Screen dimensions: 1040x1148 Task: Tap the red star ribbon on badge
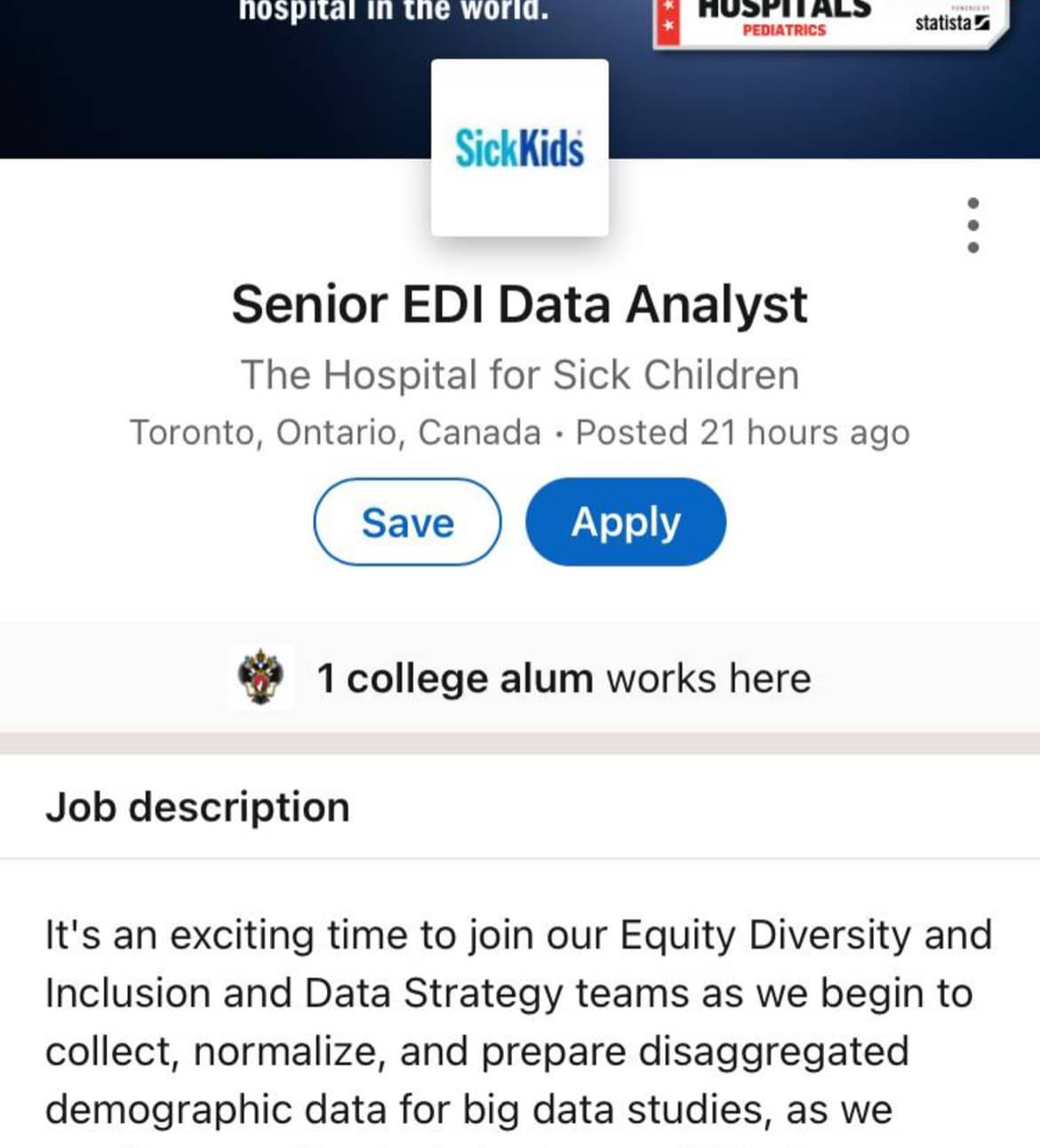(668, 22)
